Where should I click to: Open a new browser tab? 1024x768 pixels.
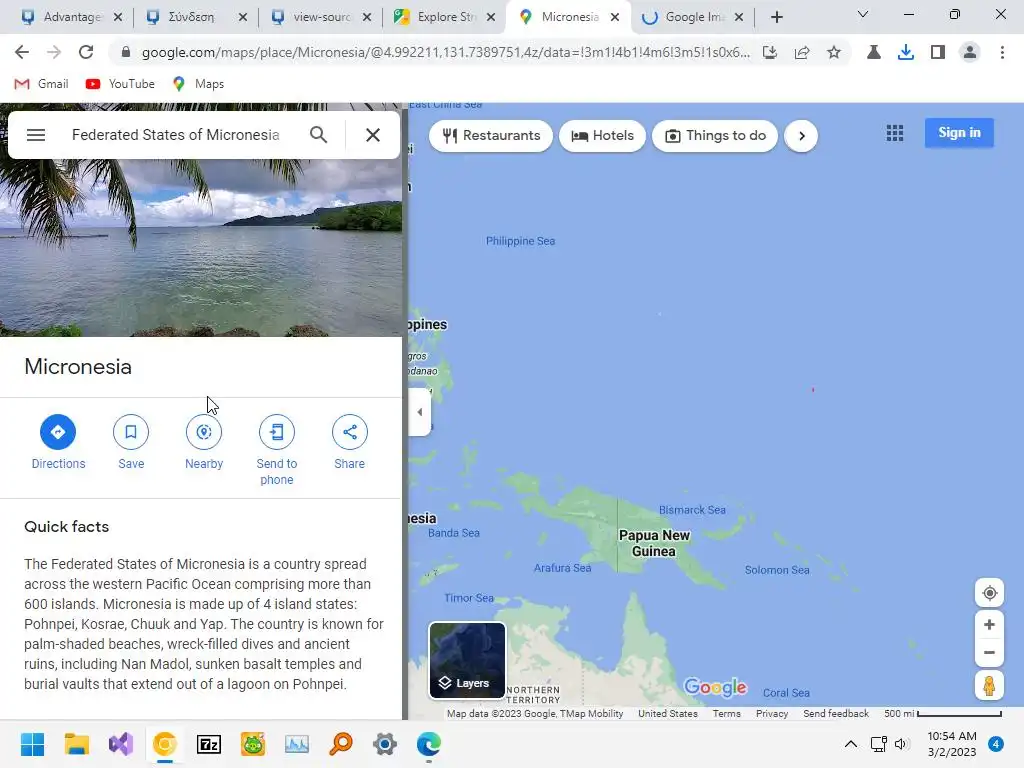point(776,18)
